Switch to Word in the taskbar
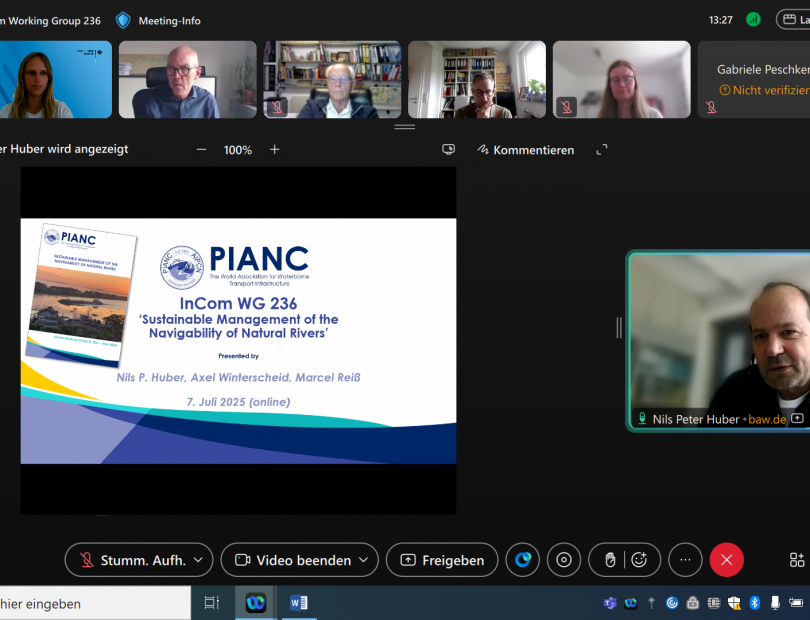Screen dimensions: 810x620 coord(299,603)
